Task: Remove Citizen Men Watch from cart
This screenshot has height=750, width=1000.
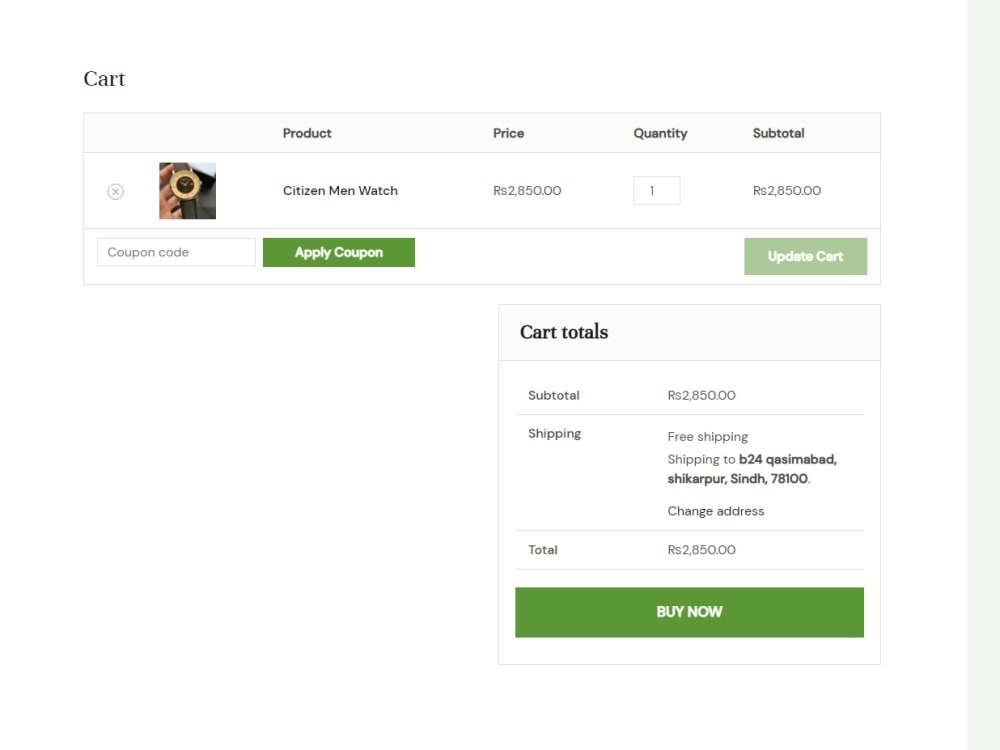Action: (115, 191)
